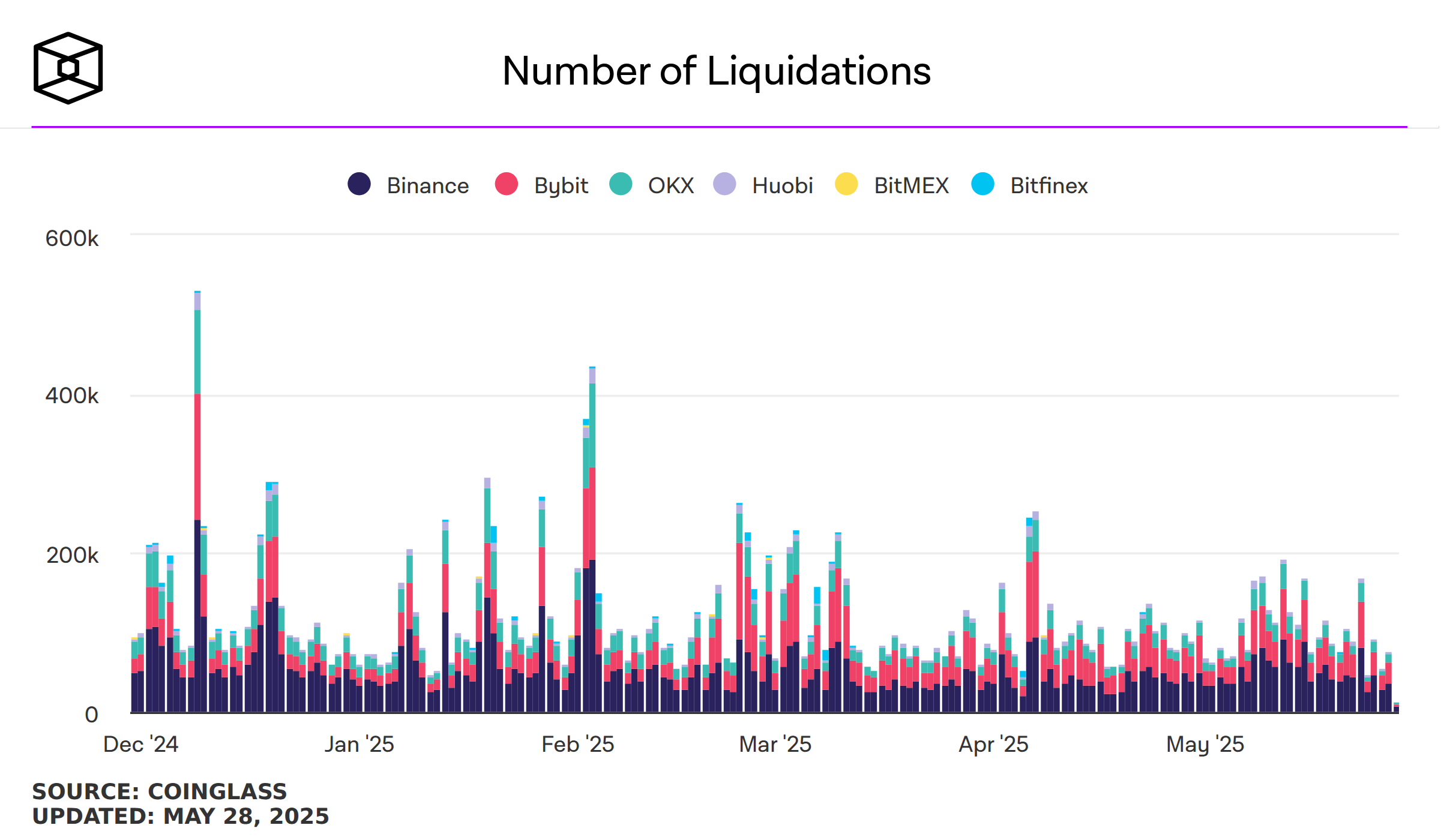Click the Feb '25 x-axis label

(x=578, y=745)
